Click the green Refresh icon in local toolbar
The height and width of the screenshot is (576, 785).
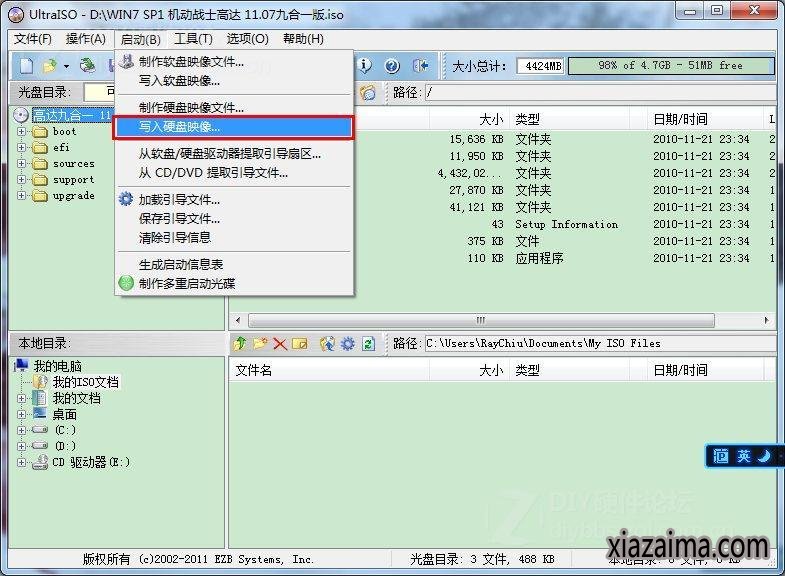point(368,344)
